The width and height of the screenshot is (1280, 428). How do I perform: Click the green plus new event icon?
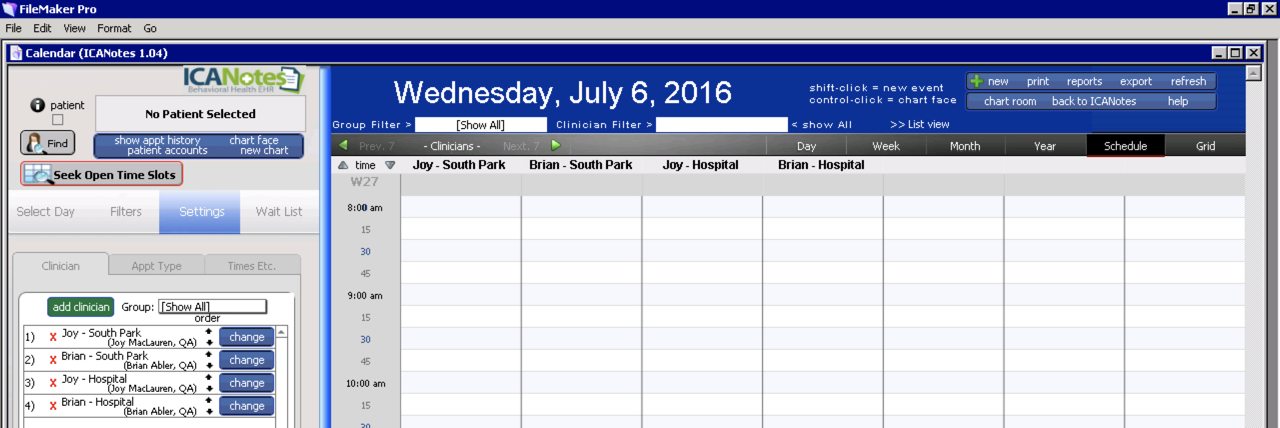tap(977, 82)
